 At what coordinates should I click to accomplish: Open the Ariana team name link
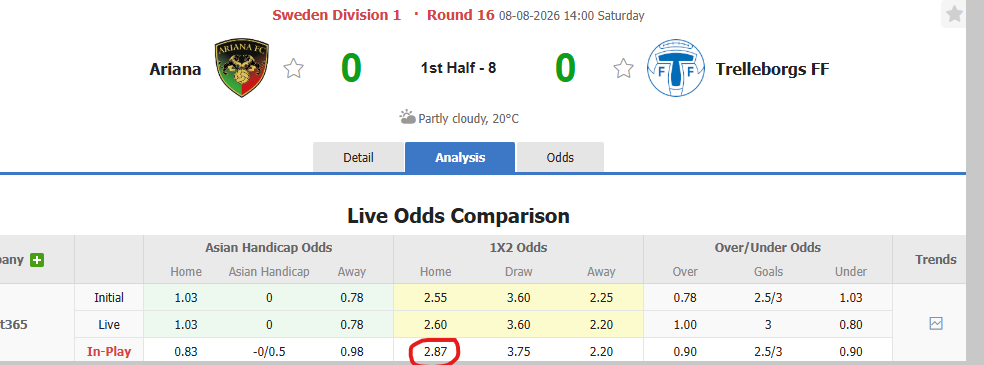(175, 69)
